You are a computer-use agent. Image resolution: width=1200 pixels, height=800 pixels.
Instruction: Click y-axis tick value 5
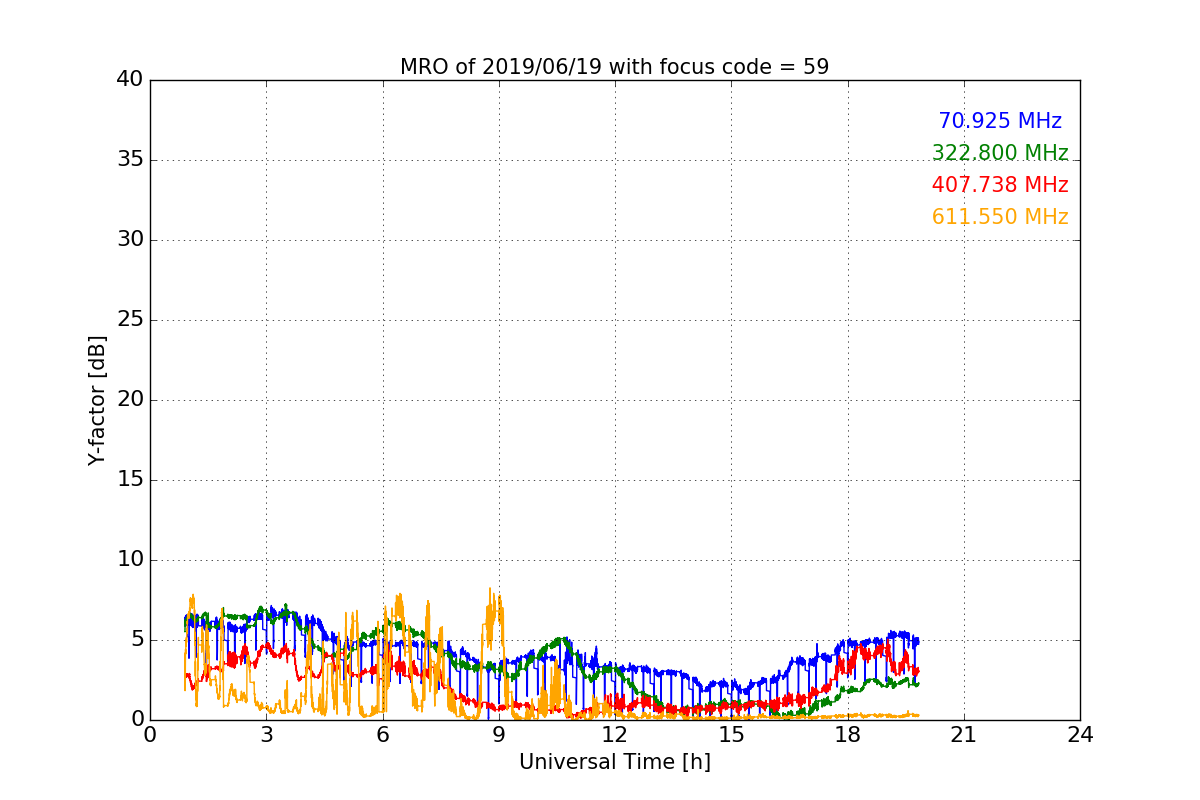(137, 640)
